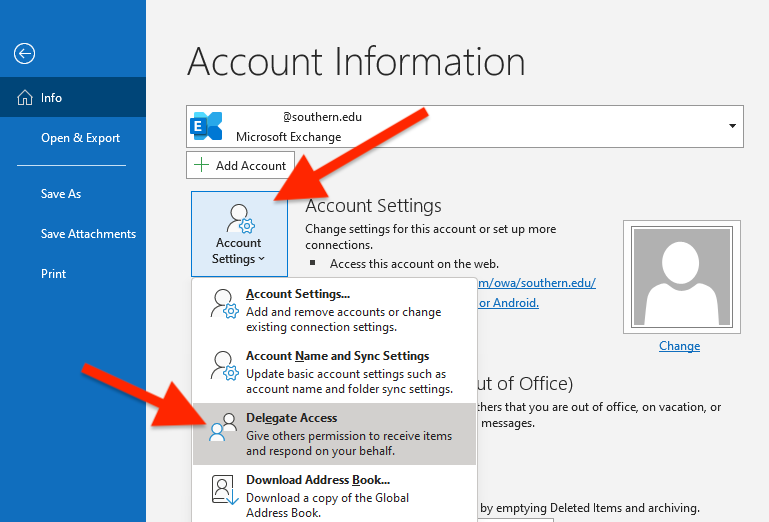Screen dimensions: 769x522
Task: Click the back arrow icon
Action: (25, 54)
